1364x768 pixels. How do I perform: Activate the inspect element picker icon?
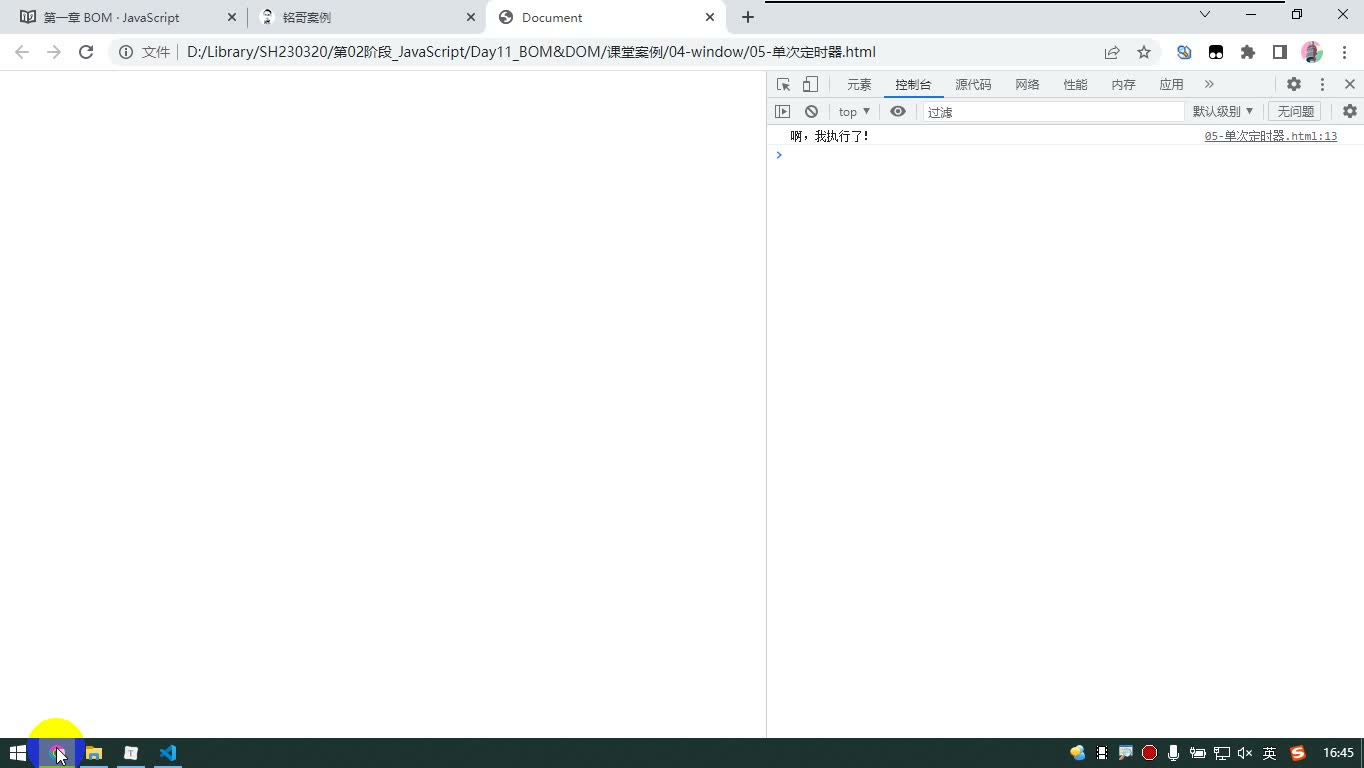pos(783,85)
